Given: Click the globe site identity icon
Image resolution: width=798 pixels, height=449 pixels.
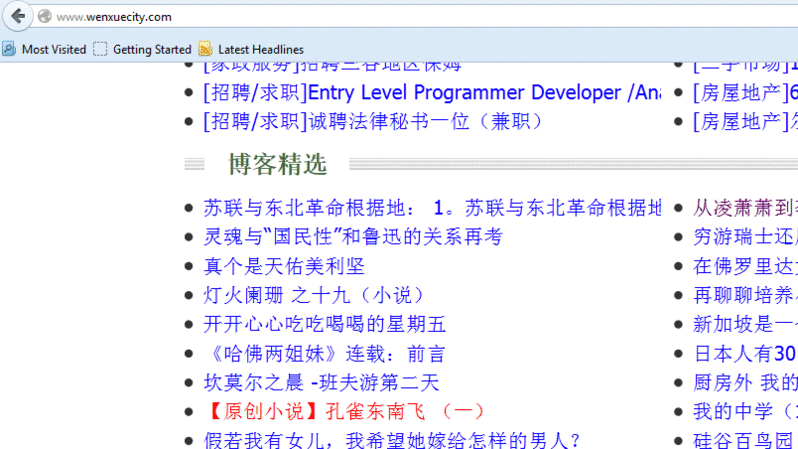Looking at the screenshot, I should [44, 17].
